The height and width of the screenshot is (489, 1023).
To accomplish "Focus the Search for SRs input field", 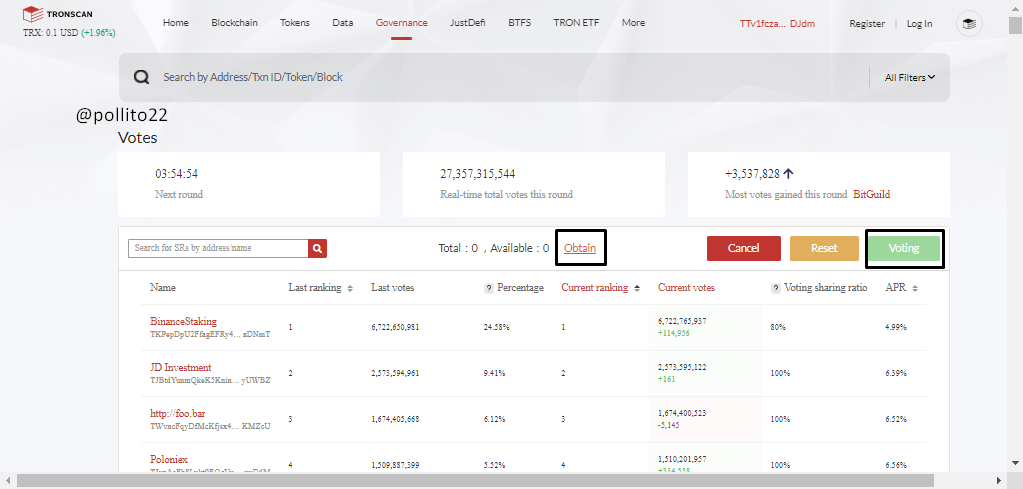I will tap(218, 248).
